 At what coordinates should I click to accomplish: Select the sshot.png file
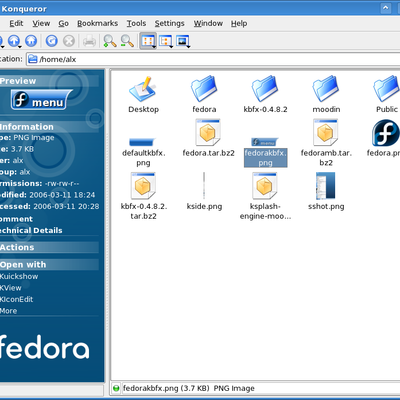pyautogui.click(x=326, y=192)
